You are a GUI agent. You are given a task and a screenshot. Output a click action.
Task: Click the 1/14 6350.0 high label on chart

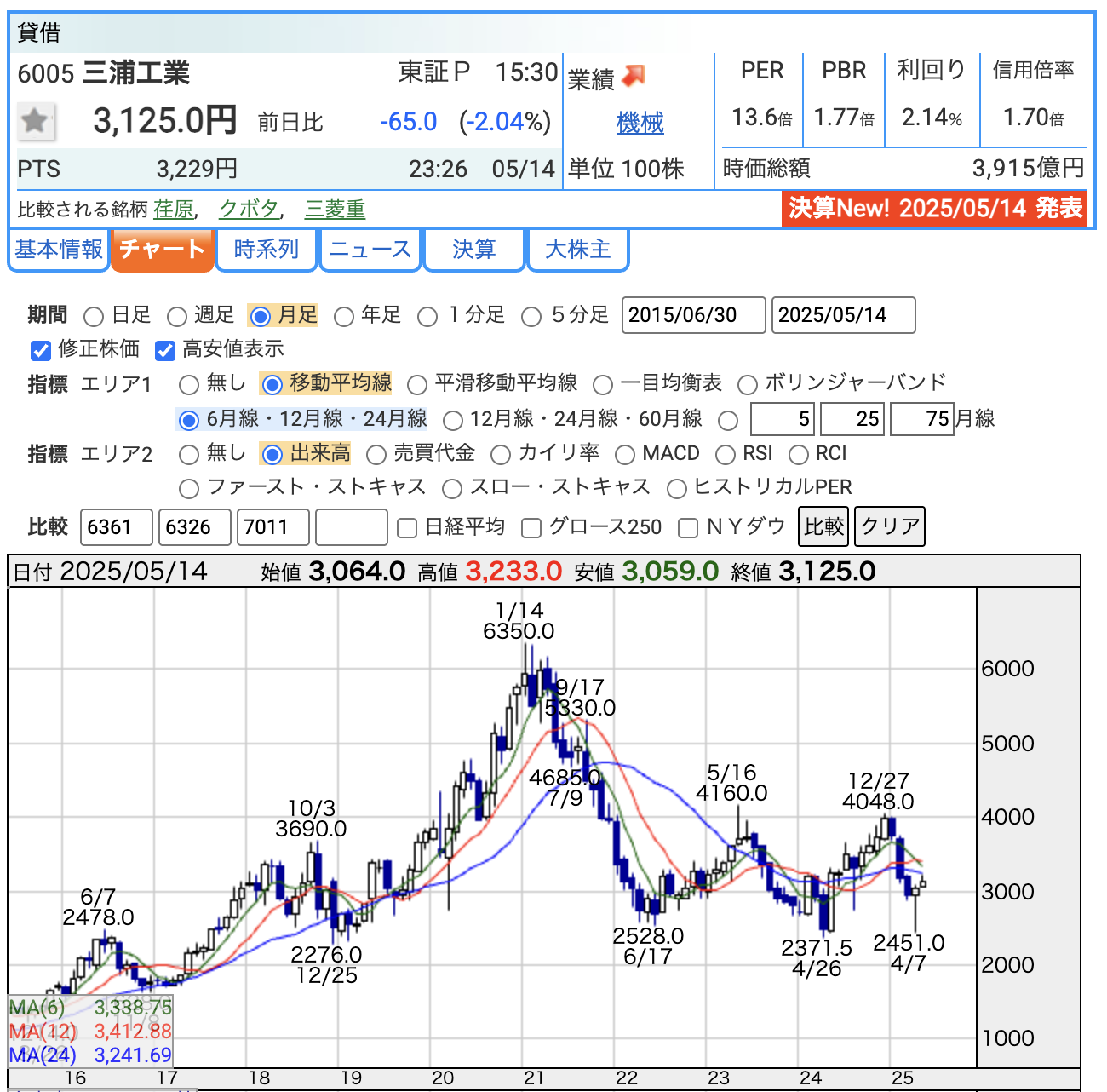[519, 621]
